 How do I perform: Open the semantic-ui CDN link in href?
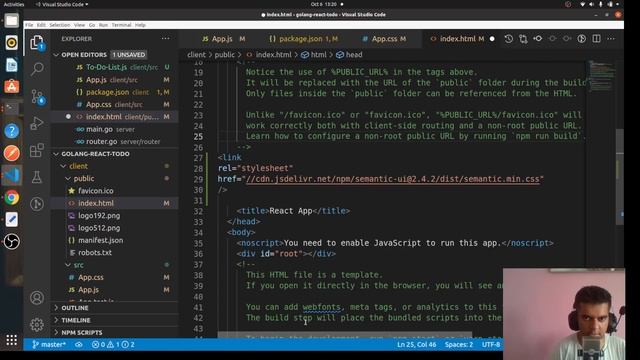click(x=392, y=179)
